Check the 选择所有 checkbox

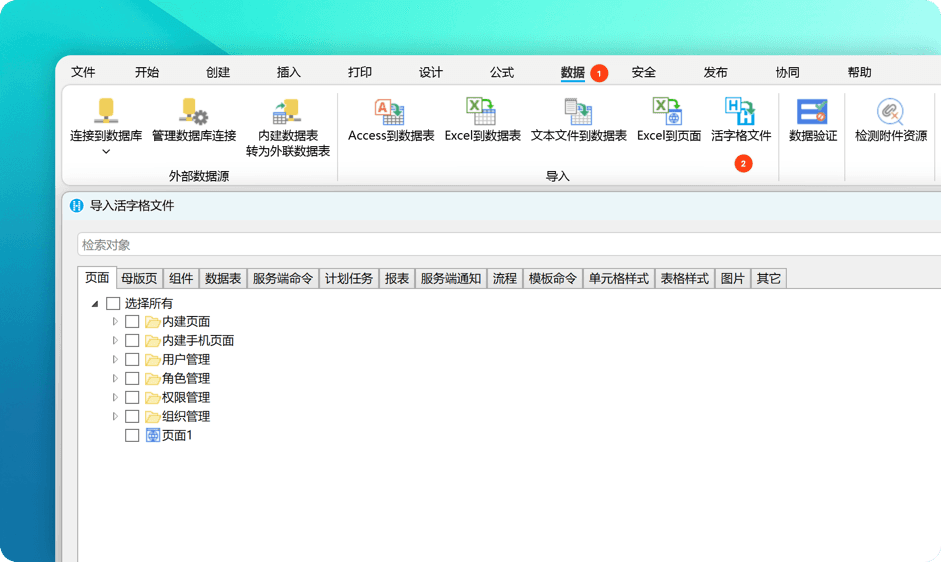click(113, 303)
